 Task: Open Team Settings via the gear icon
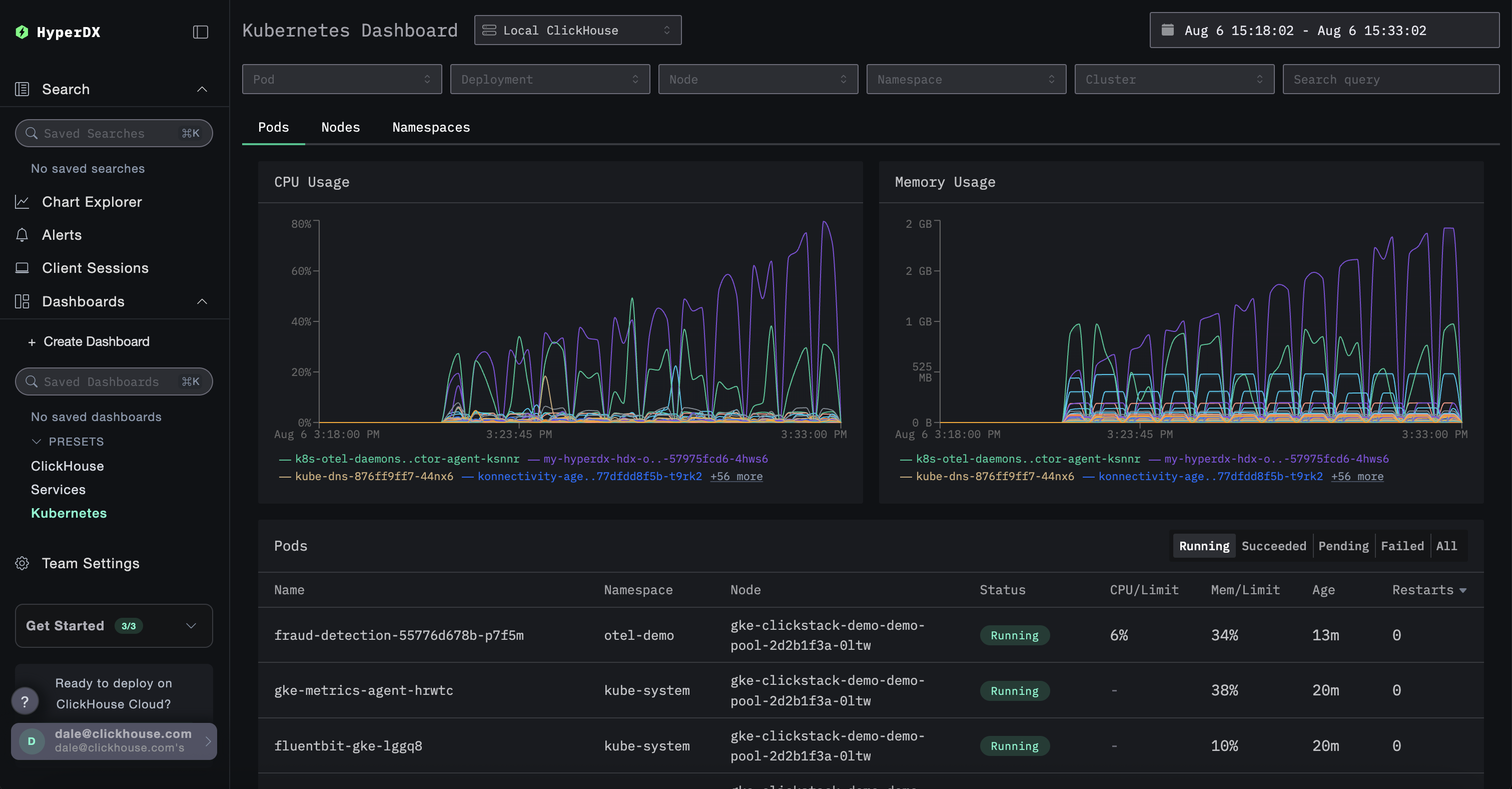pos(23,563)
